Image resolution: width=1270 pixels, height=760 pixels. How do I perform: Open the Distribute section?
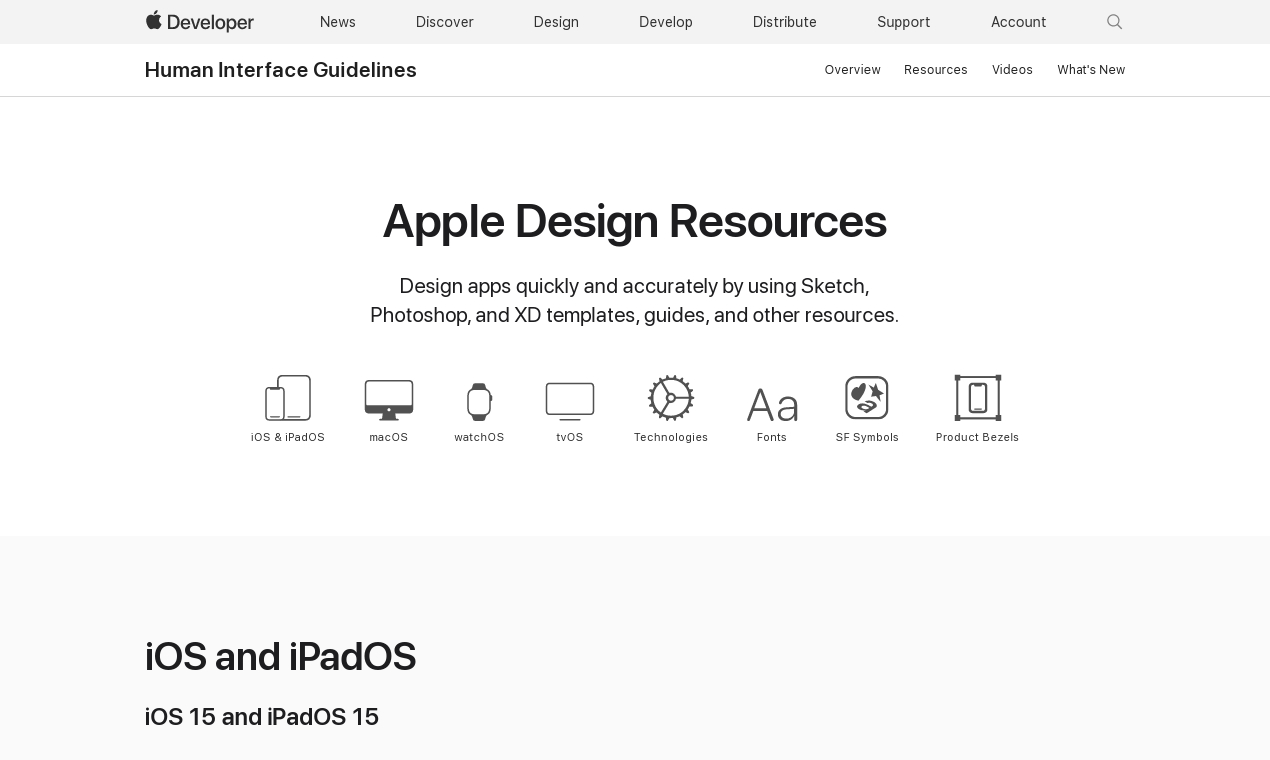tap(784, 22)
